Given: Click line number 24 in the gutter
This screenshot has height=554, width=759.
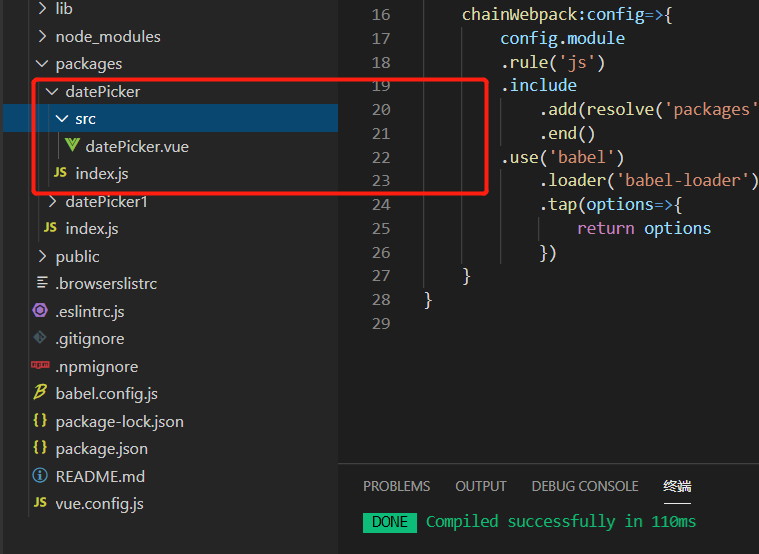Looking at the screenshot, I should [381, 204].
